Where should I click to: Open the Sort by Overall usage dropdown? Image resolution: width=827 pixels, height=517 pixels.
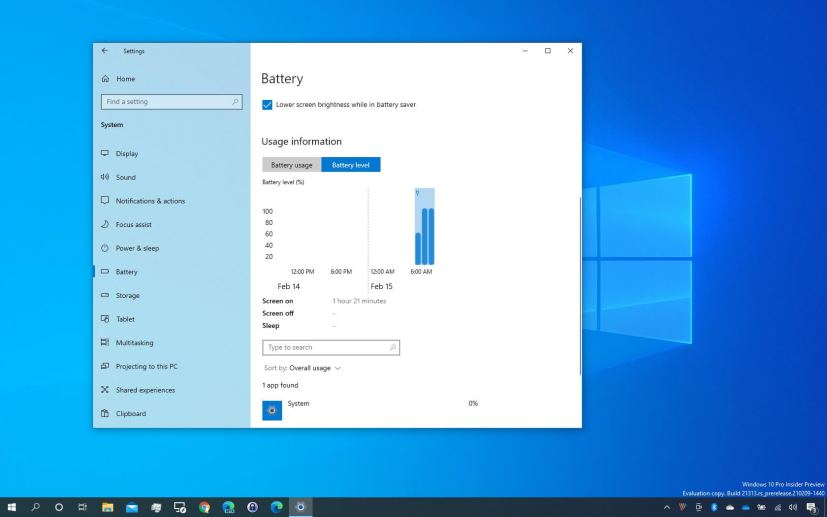(x=303, y=368)
